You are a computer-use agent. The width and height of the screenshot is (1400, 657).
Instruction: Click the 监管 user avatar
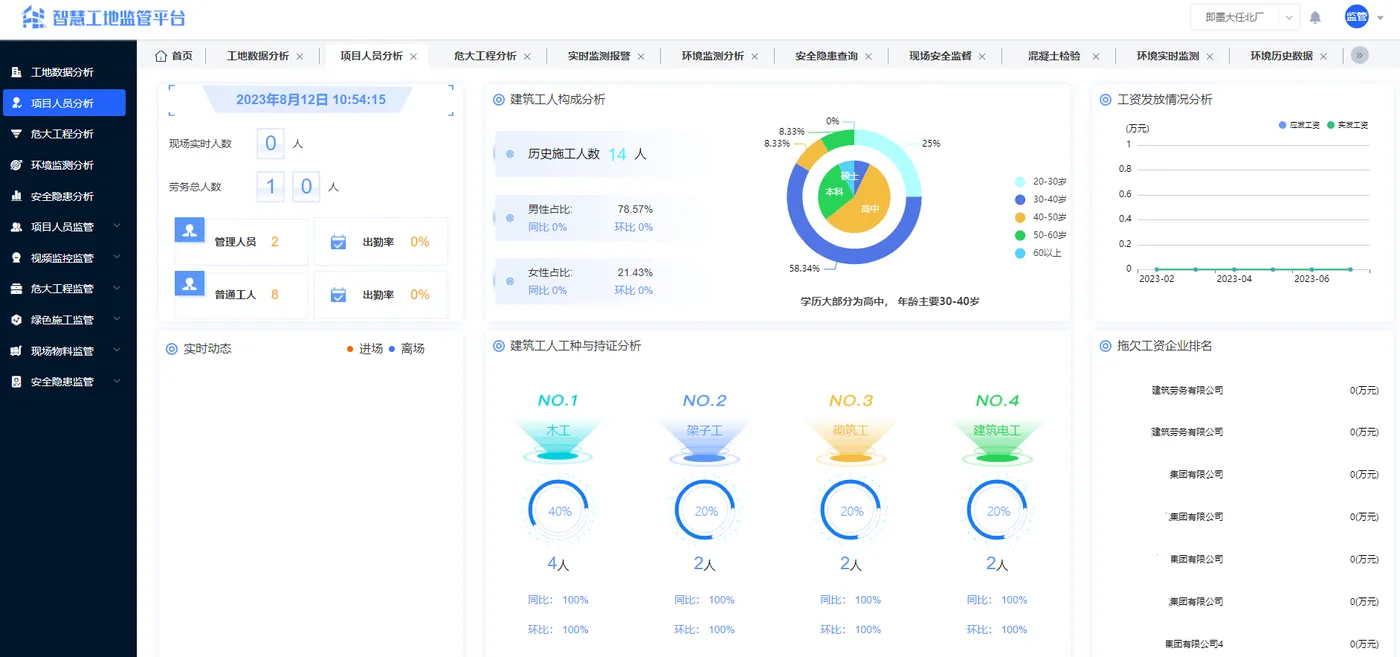(1357, 17)
